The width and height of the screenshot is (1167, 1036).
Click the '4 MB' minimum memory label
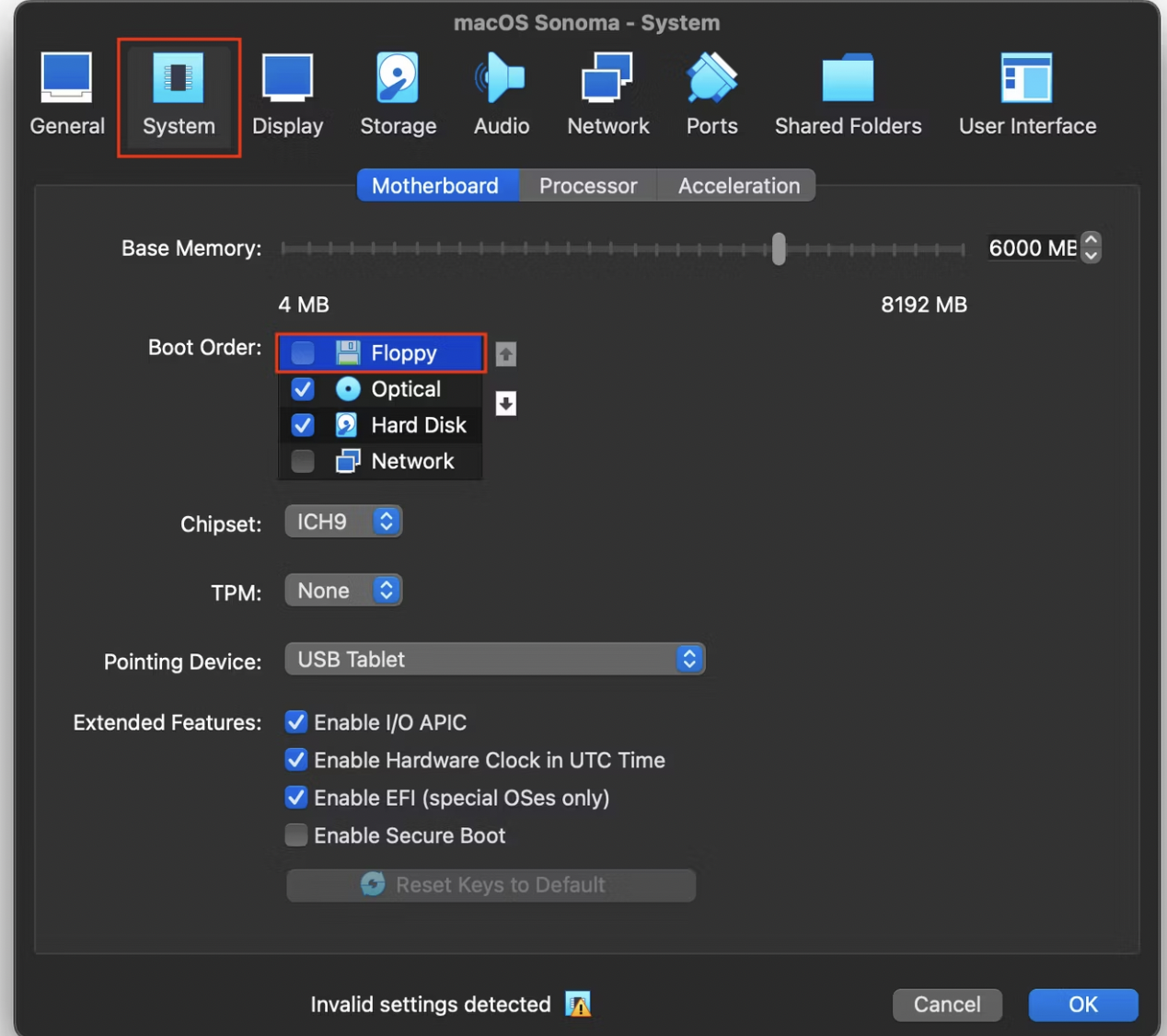click(x=304, y=305)
